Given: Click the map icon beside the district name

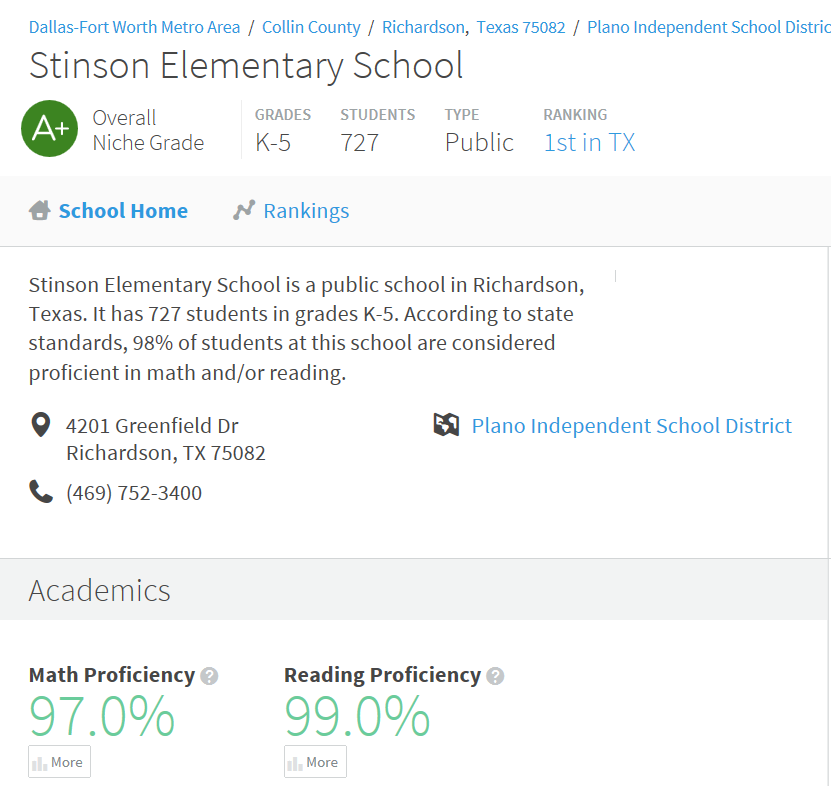Looking at the screenshot, I should 445,425.
